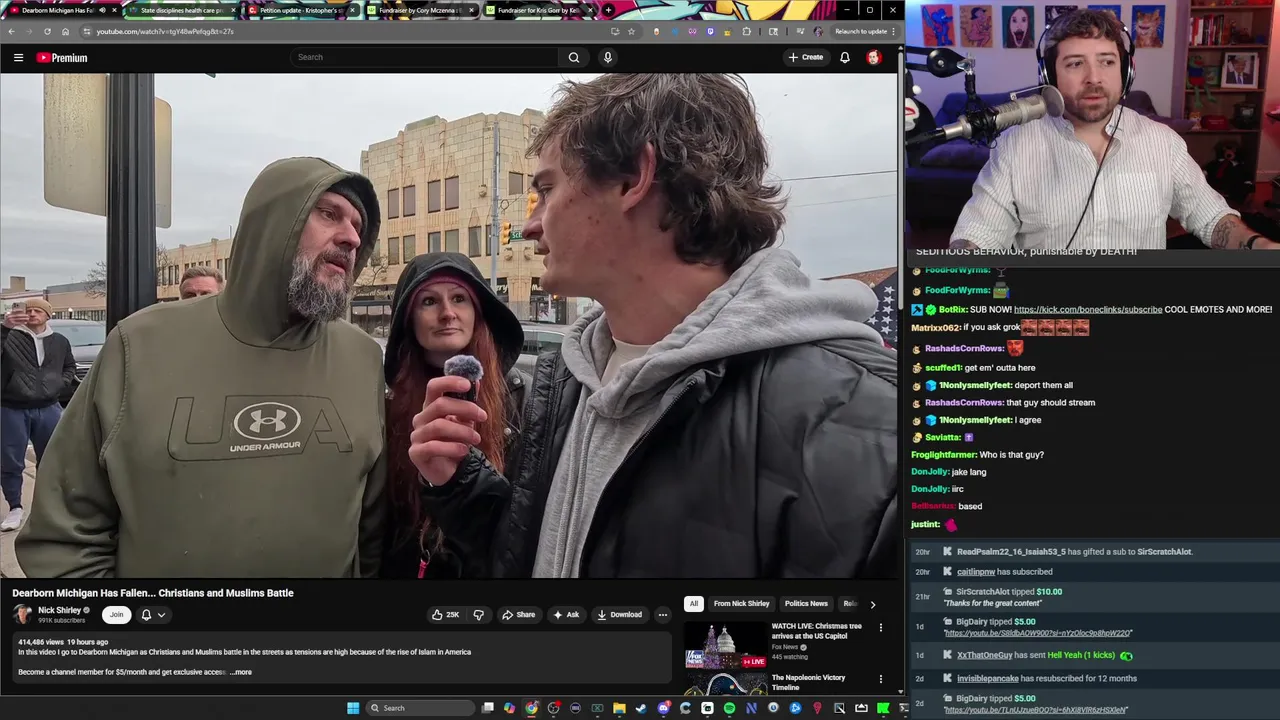This screenshot has width=1280, height=720.
Task: Expand notification bell dropdown beside Join
Action: point(153,615)
